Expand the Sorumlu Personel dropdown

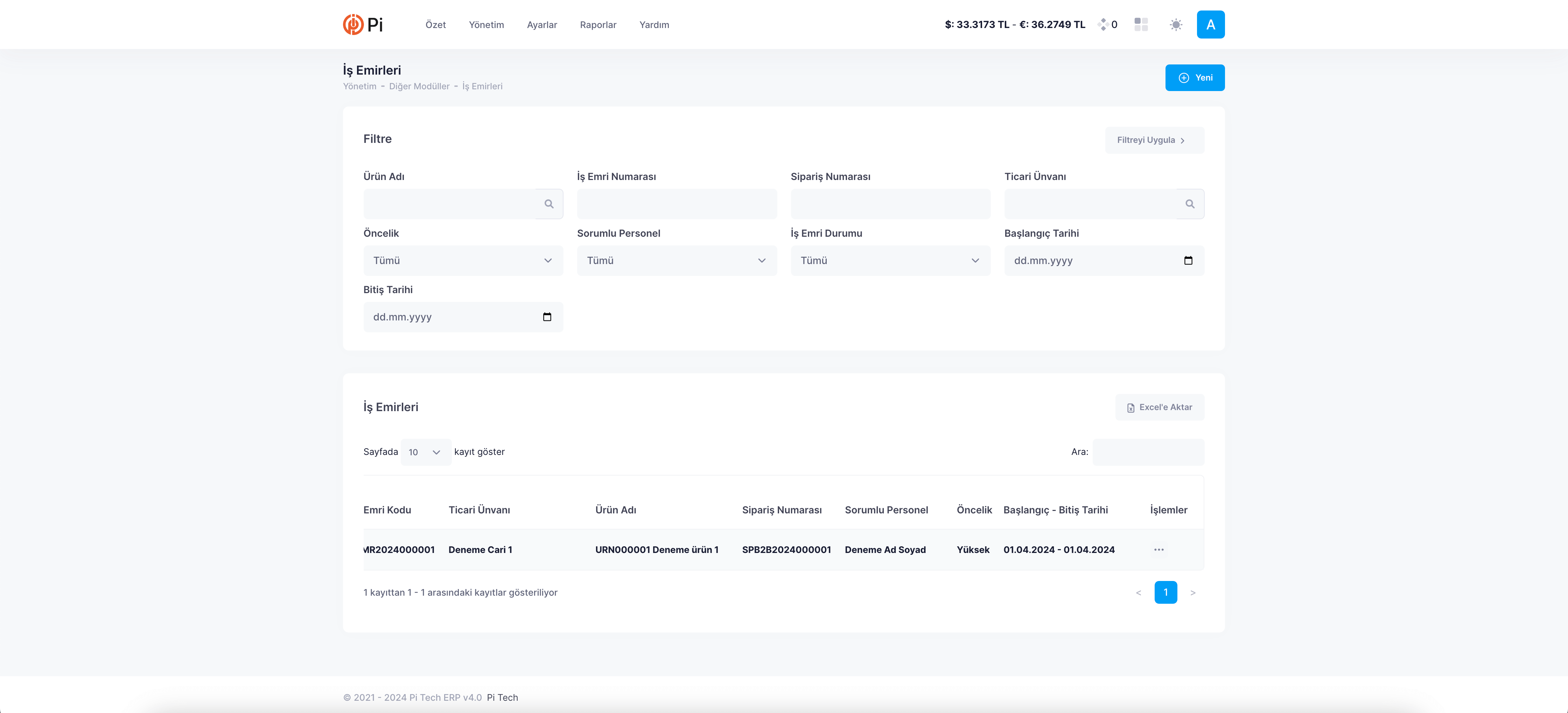(x=676, y=261)
